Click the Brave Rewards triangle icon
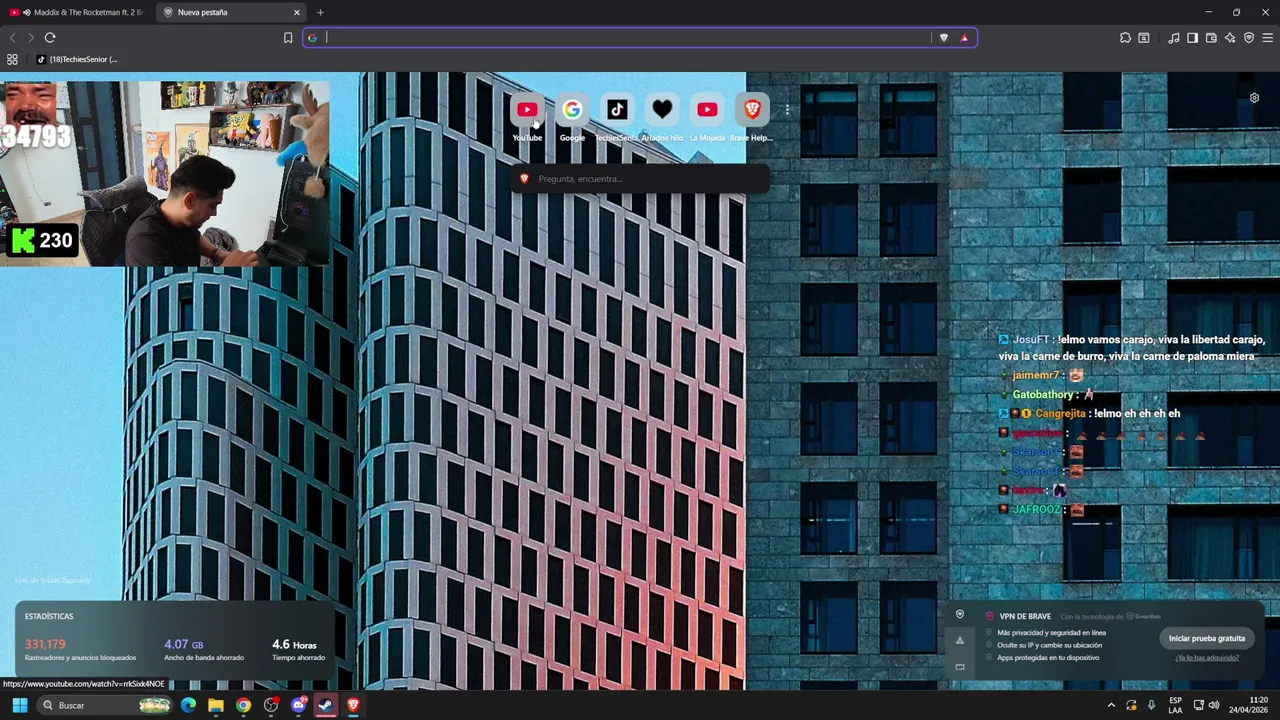Image resolution: width=1280 pixels, height=720 pixels. 964,38
